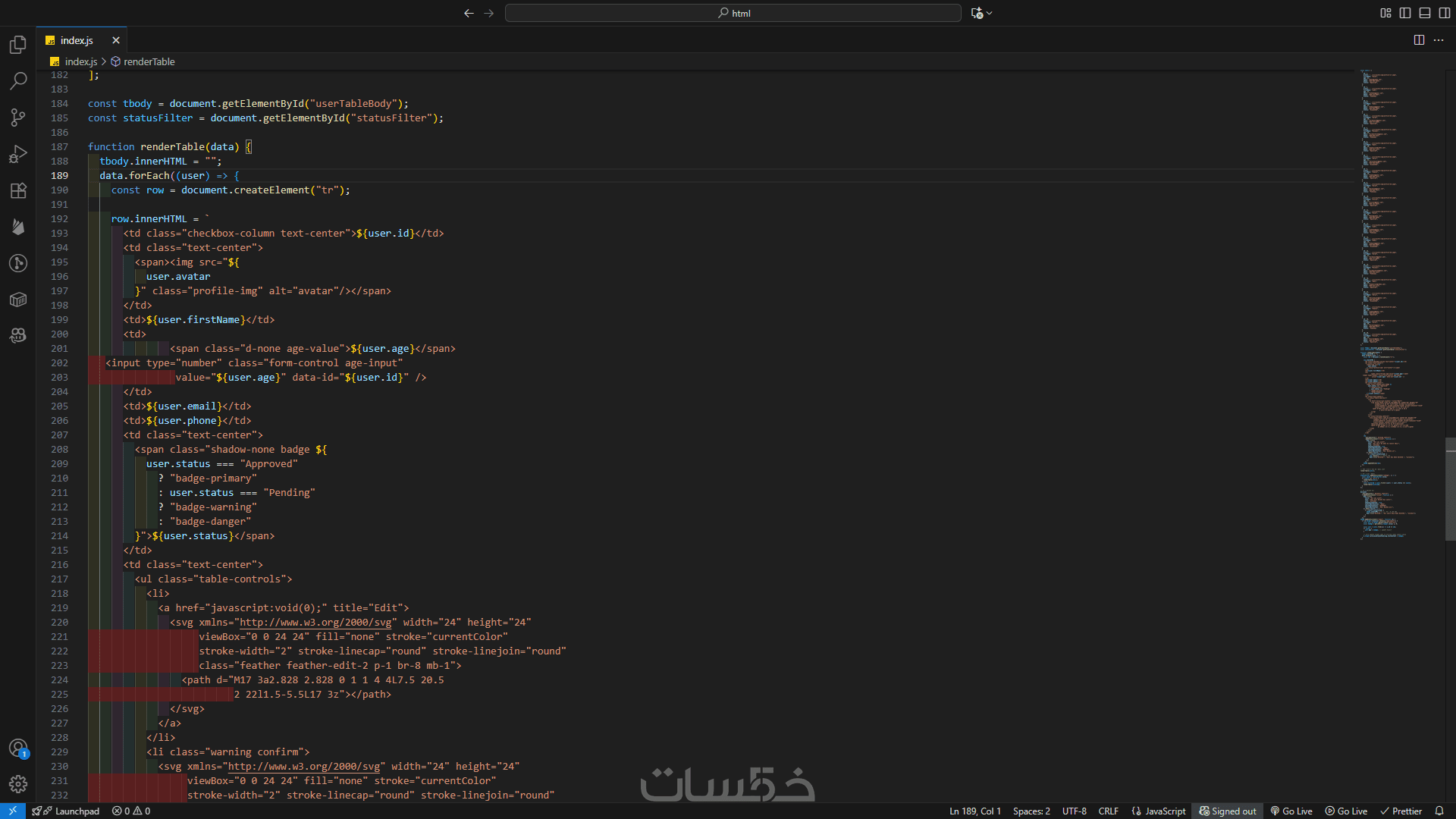Click the notifications bell in status bar
Image resolution: width=1456 pixels, height=819 pixels.
point(1439,811)
